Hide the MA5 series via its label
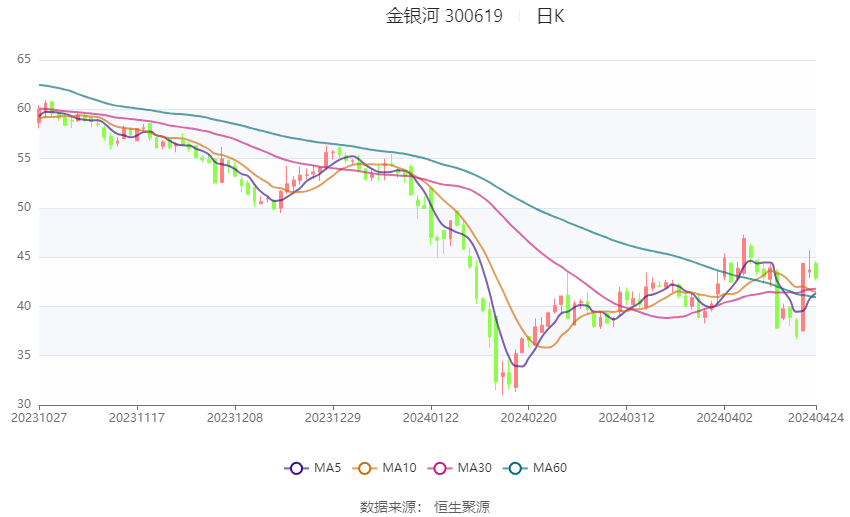The height and width of the screenshot is (517, 850). pos(327,468)
